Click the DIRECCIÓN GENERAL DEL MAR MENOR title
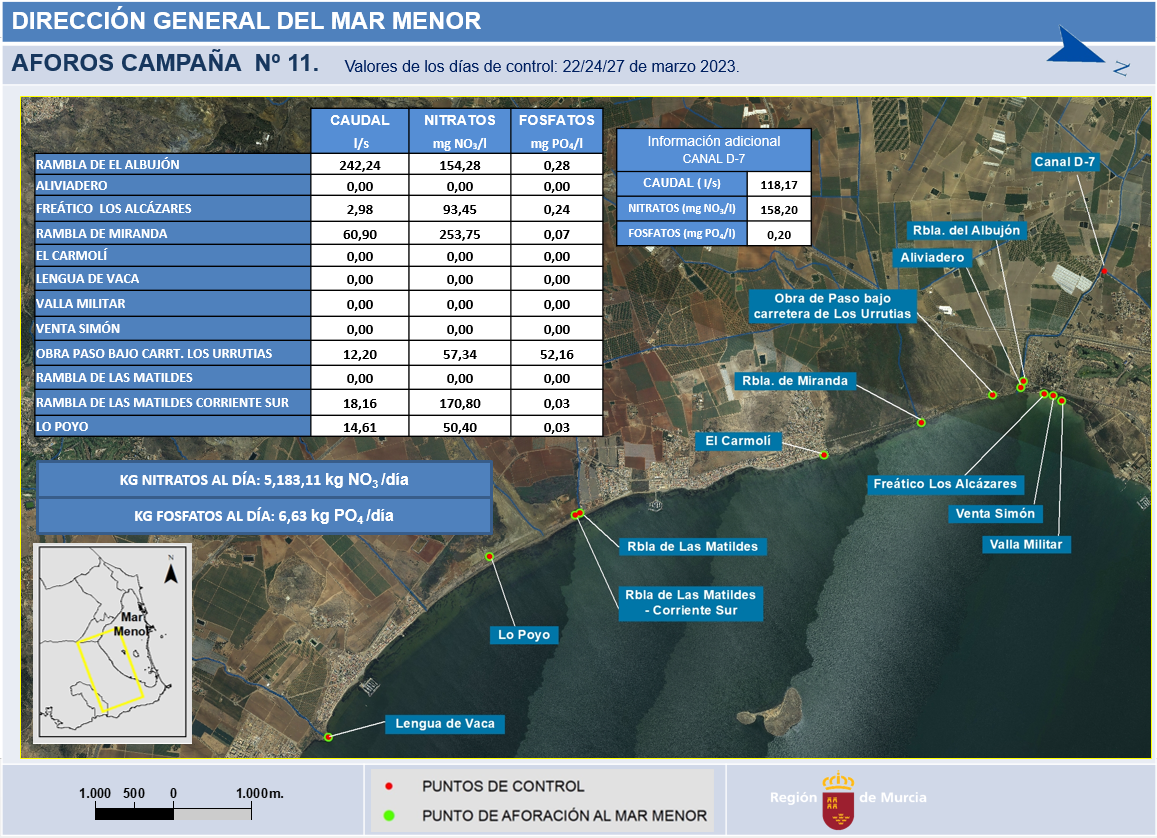 pos(246,21)
